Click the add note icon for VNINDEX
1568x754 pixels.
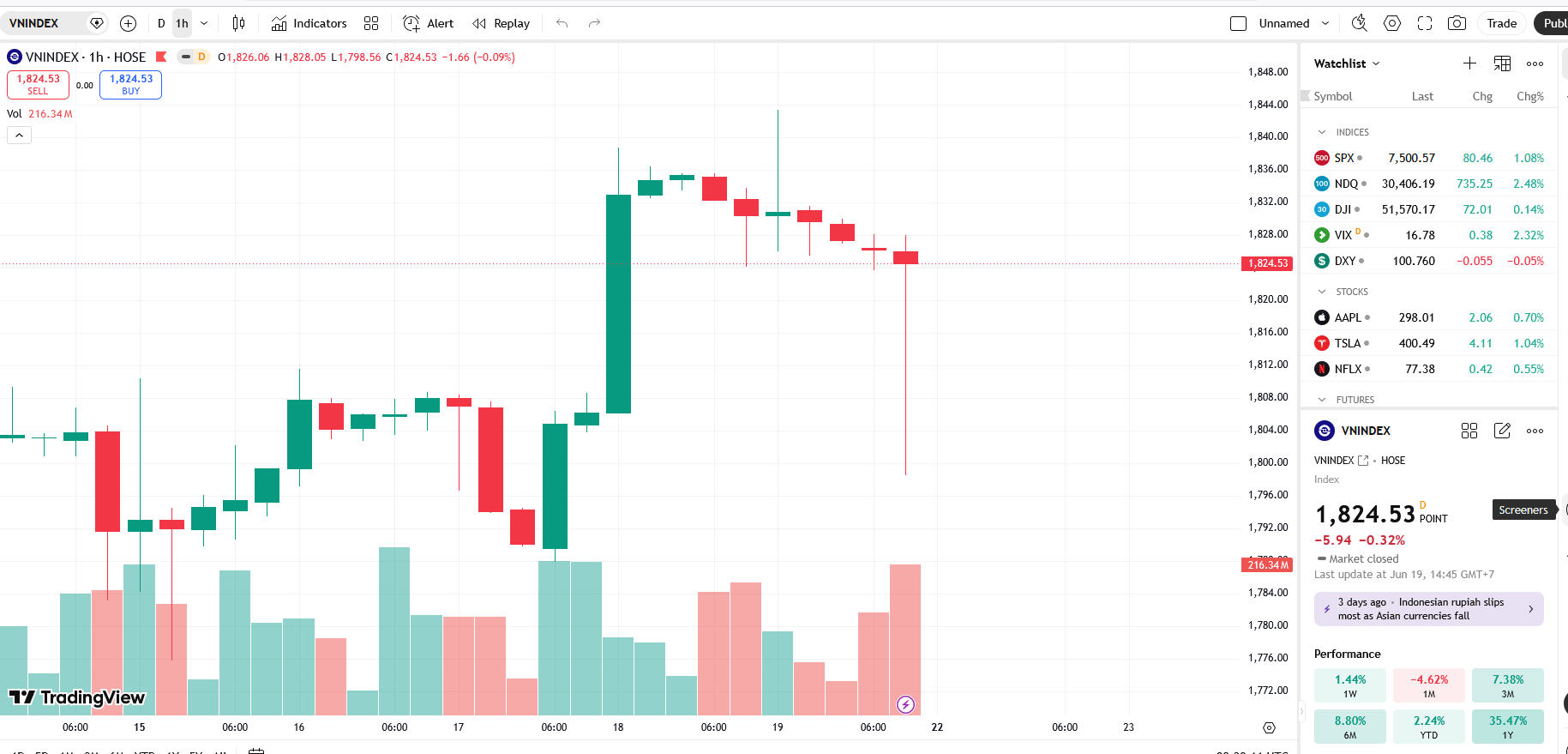point(1502,431)
